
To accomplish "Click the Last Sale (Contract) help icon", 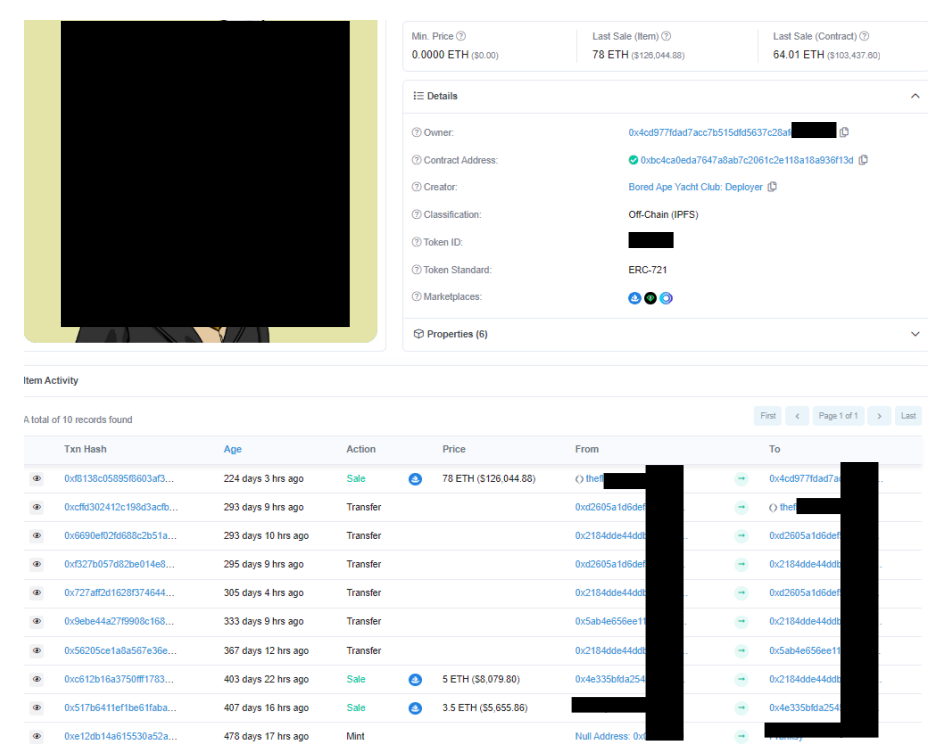I will coord(864,36).
